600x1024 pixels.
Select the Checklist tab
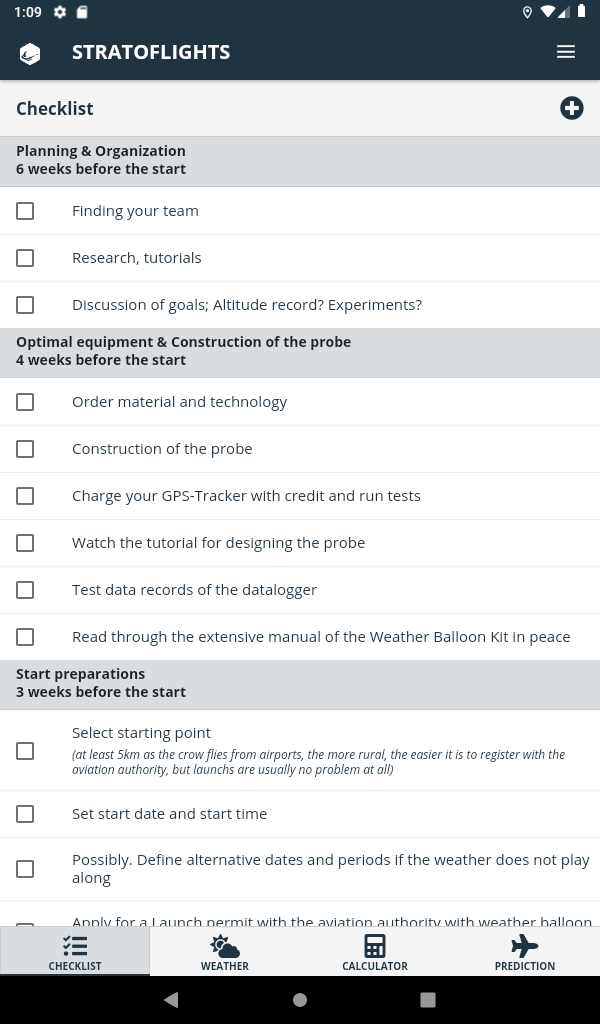pos(75,952)
